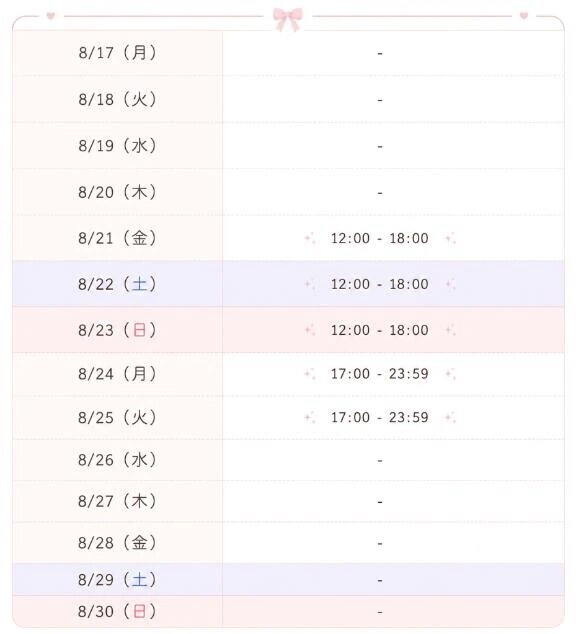Click sparkle icon right of 8/22 time
This screenshot has width=576, height=634.
[451, 284]
